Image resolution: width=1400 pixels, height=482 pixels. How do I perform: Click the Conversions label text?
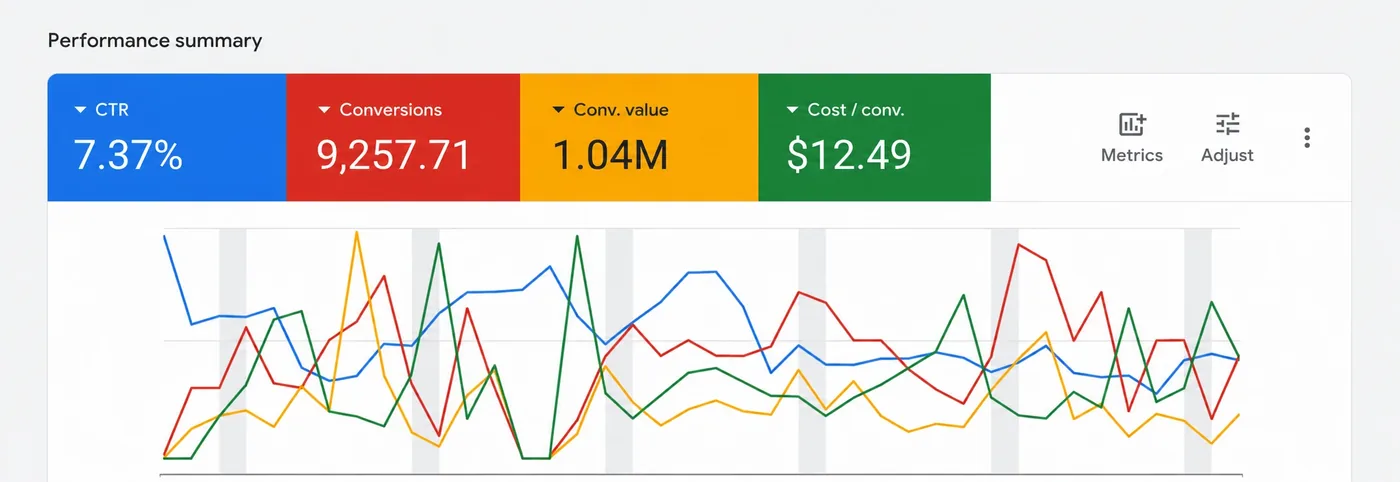390,110
